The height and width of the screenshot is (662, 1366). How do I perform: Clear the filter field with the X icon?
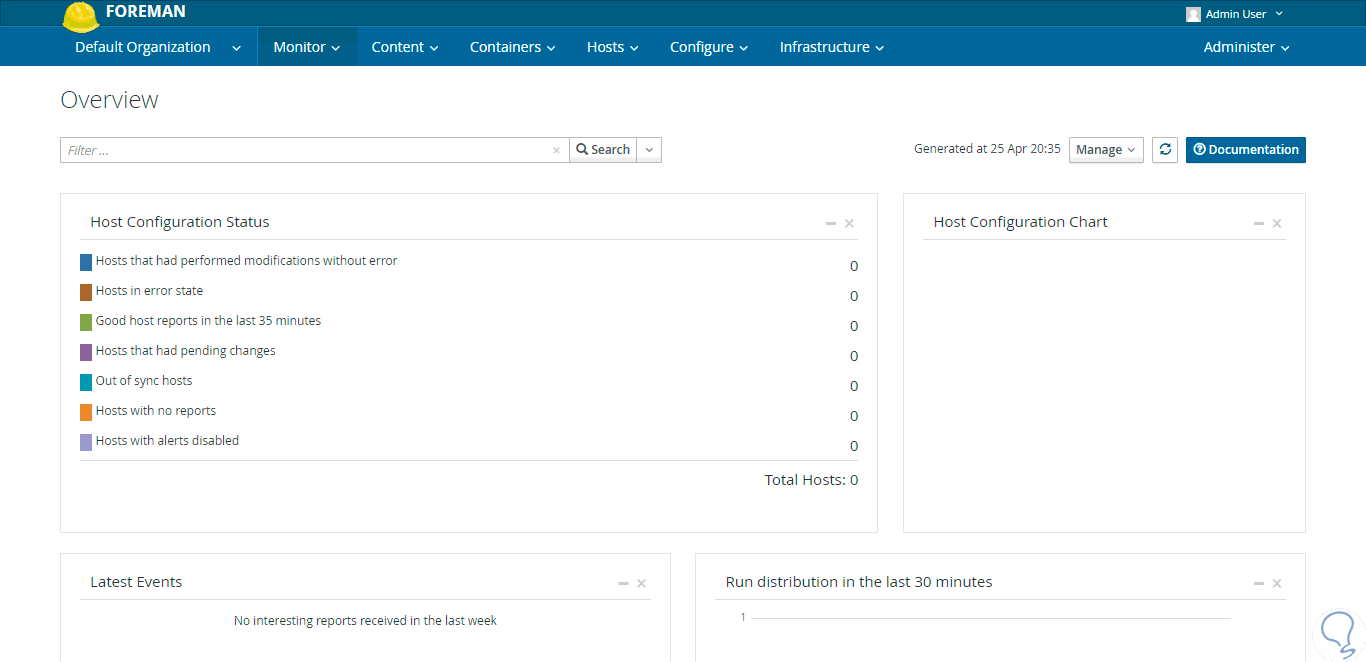point(556,151)
